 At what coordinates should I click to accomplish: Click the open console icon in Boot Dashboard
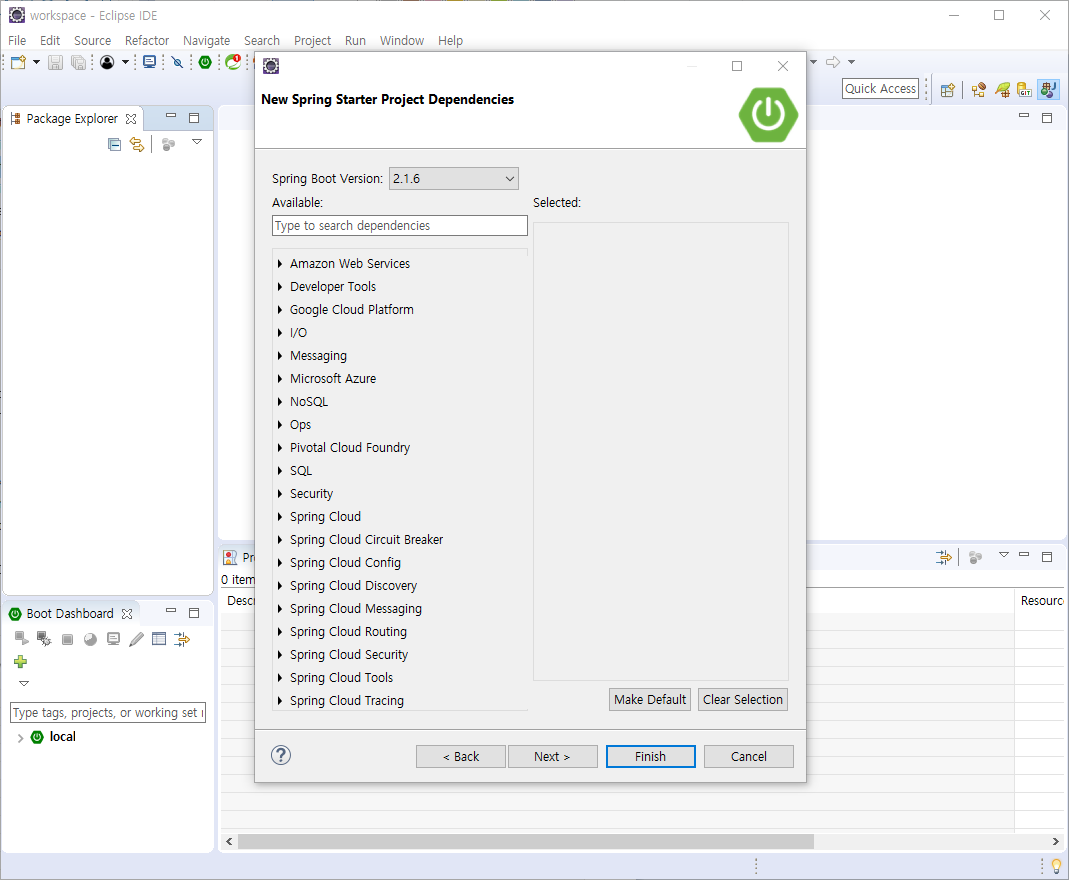click(x=113, y=639)
